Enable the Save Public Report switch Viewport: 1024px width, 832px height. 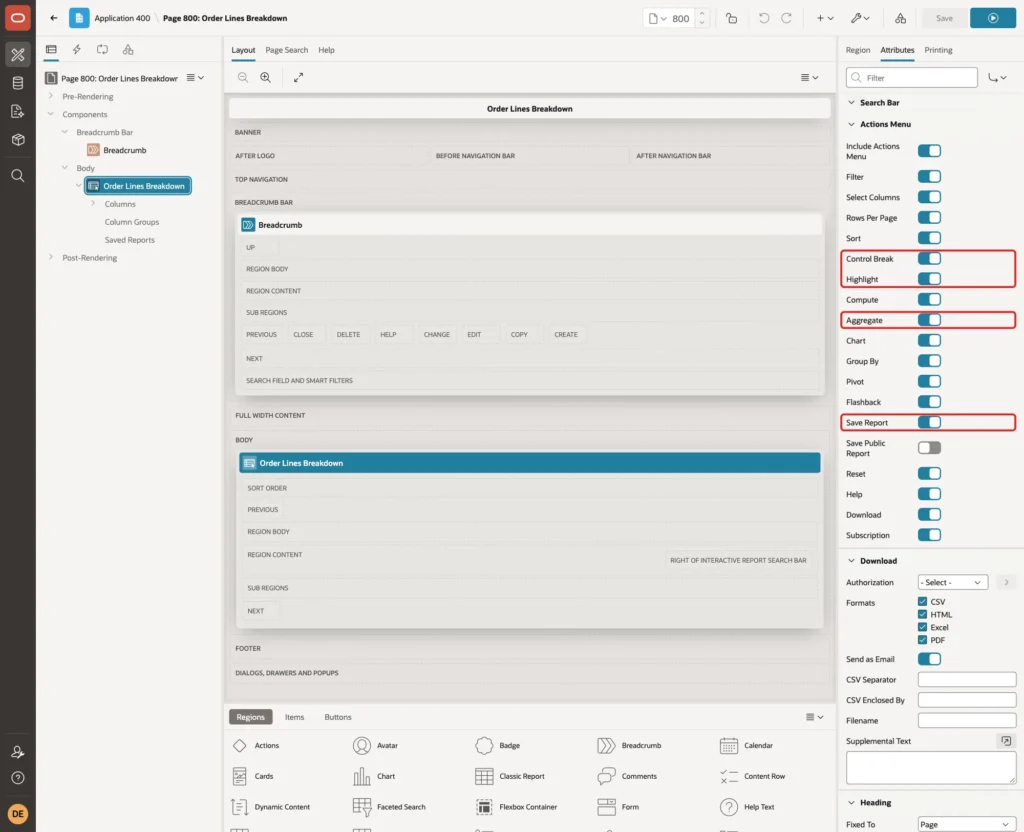929,448
